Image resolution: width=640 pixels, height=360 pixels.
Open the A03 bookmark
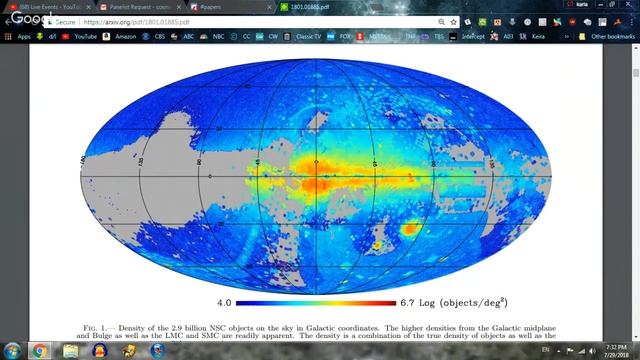[x=502, y=36]
